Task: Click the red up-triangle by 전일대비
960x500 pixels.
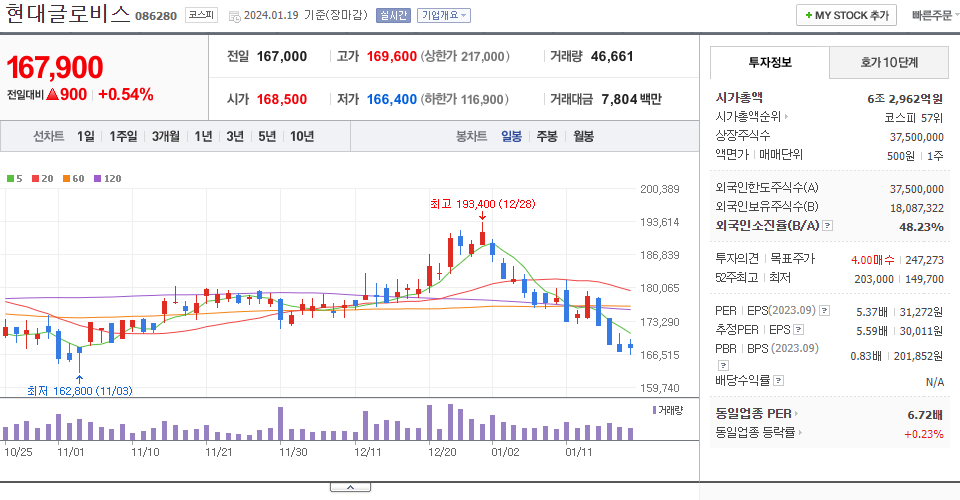Action: 52,95
